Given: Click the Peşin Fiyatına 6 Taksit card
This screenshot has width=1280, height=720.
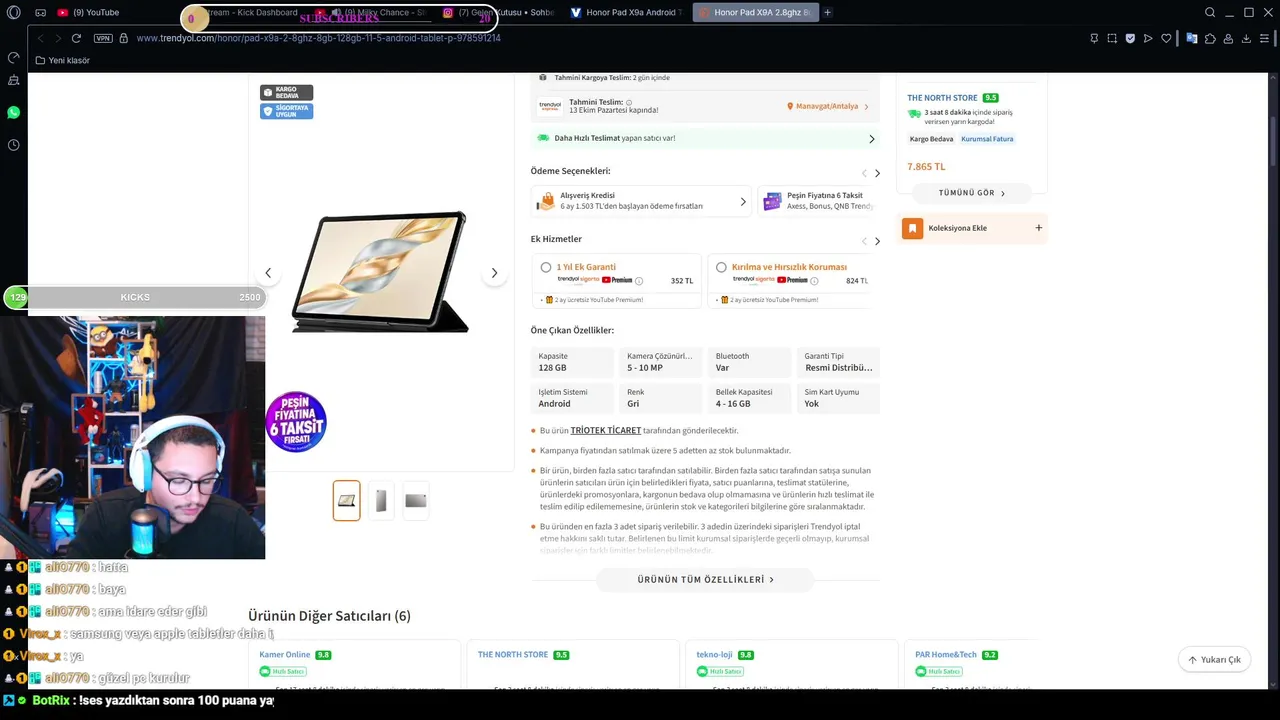Looking at the screenshot, I should click(818, 201).
